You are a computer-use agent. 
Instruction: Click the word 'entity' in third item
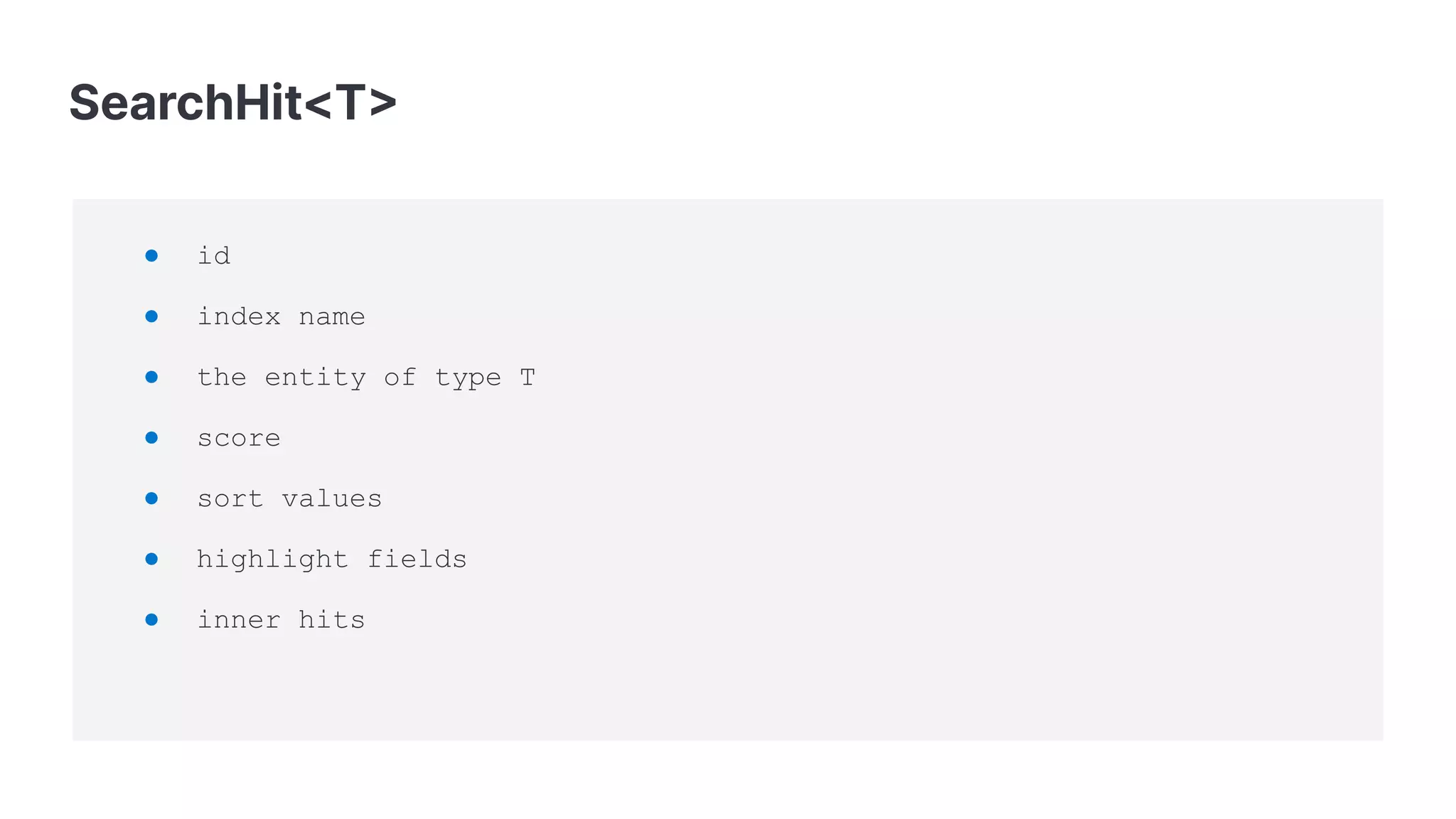pos(315,378)
